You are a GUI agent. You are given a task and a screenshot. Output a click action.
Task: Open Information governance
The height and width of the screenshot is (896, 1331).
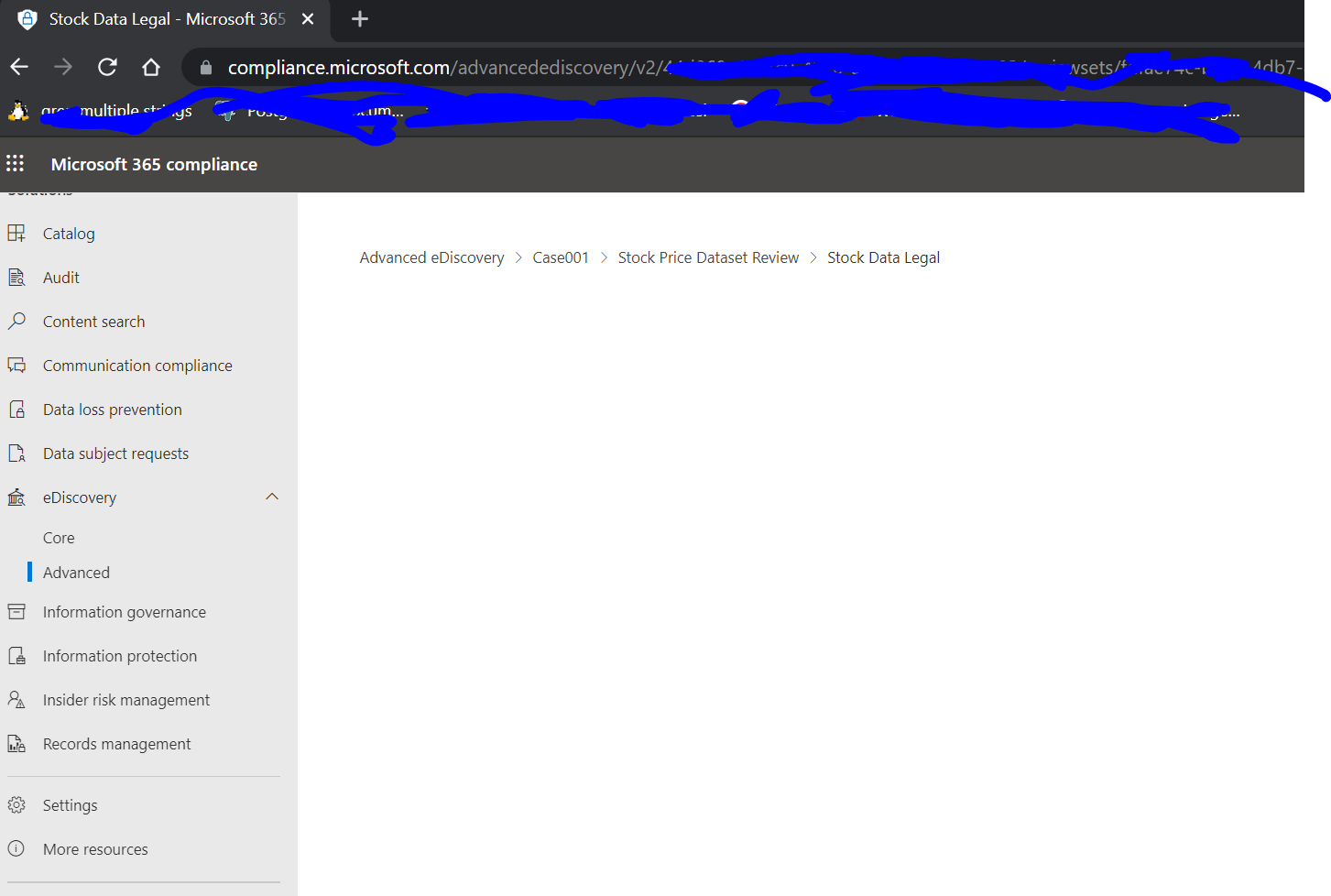tap(124, 611)
